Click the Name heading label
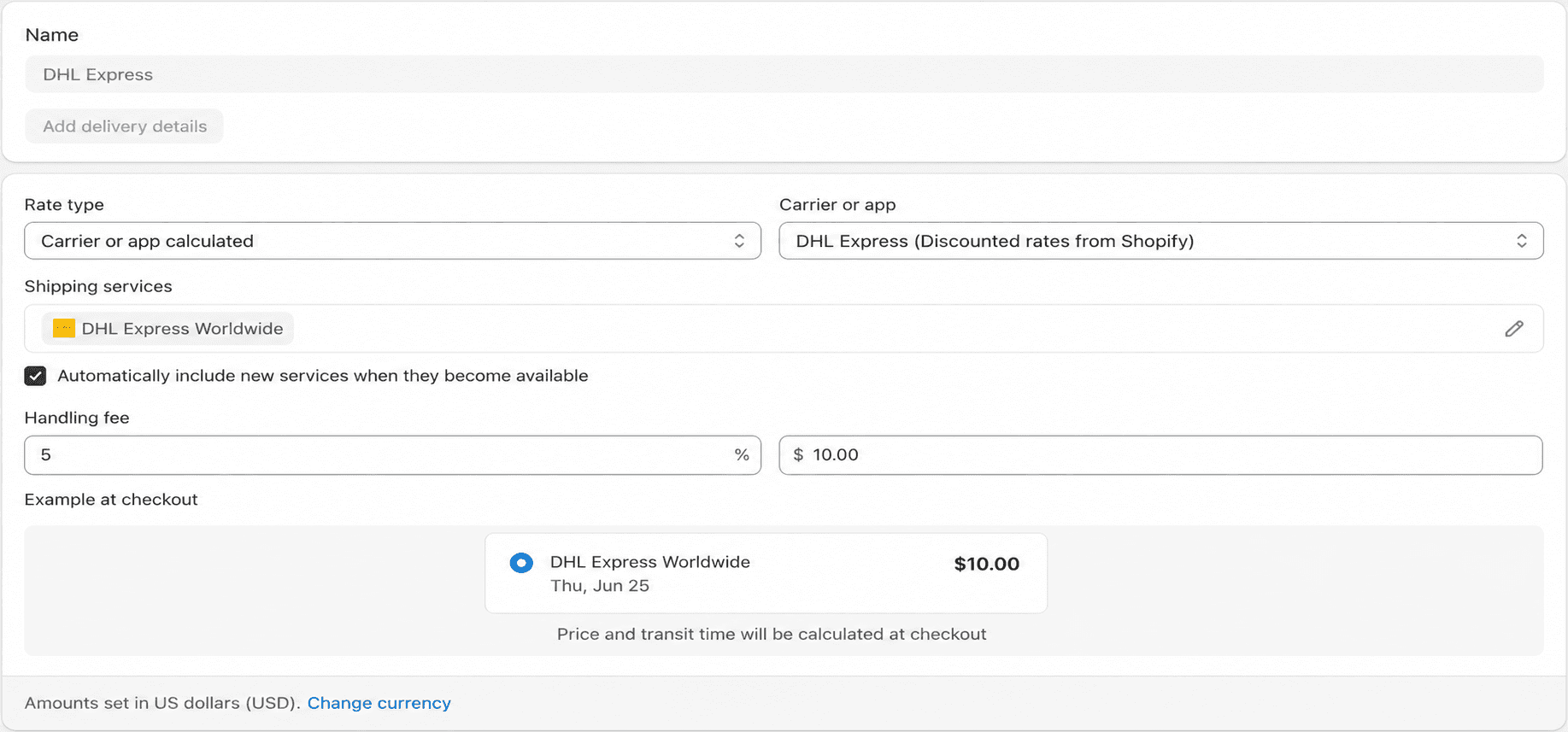Image resolution: width=1568 pixels, height=732 pixels. click(x=52, y=35)
